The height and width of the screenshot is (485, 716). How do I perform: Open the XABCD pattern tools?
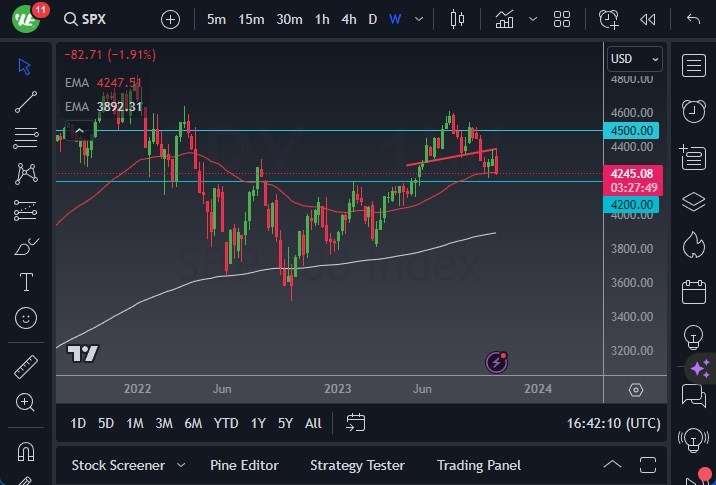coord(26,174)
